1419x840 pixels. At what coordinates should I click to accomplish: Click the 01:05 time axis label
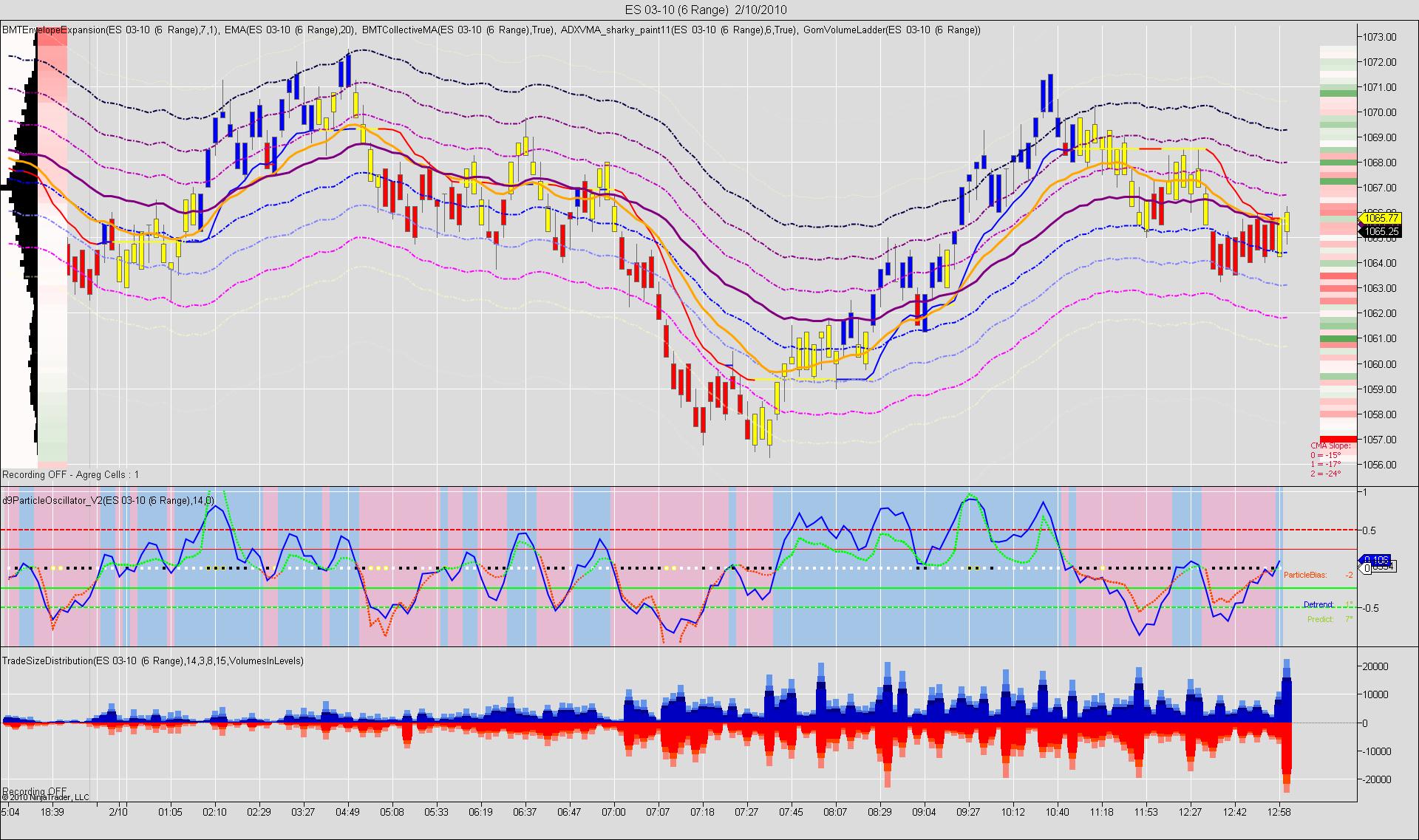(x=170, y=811)
